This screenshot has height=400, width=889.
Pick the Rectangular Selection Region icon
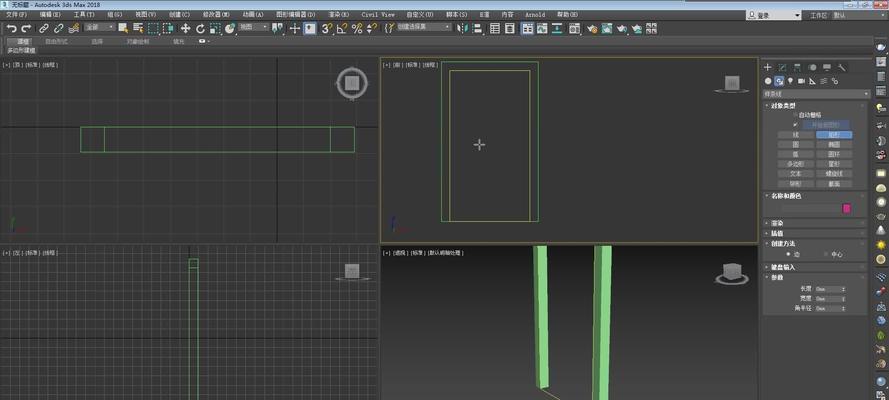[x=154, y=28]
